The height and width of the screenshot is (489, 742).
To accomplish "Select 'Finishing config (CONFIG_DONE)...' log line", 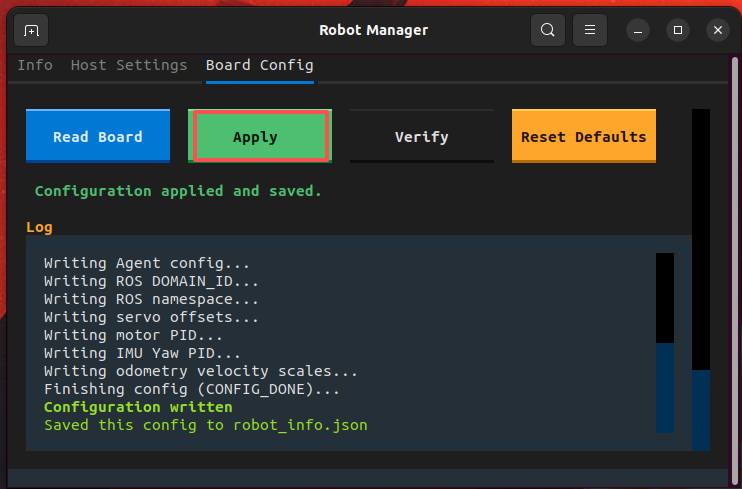I will pyautogui.click(x=192, y=389).
